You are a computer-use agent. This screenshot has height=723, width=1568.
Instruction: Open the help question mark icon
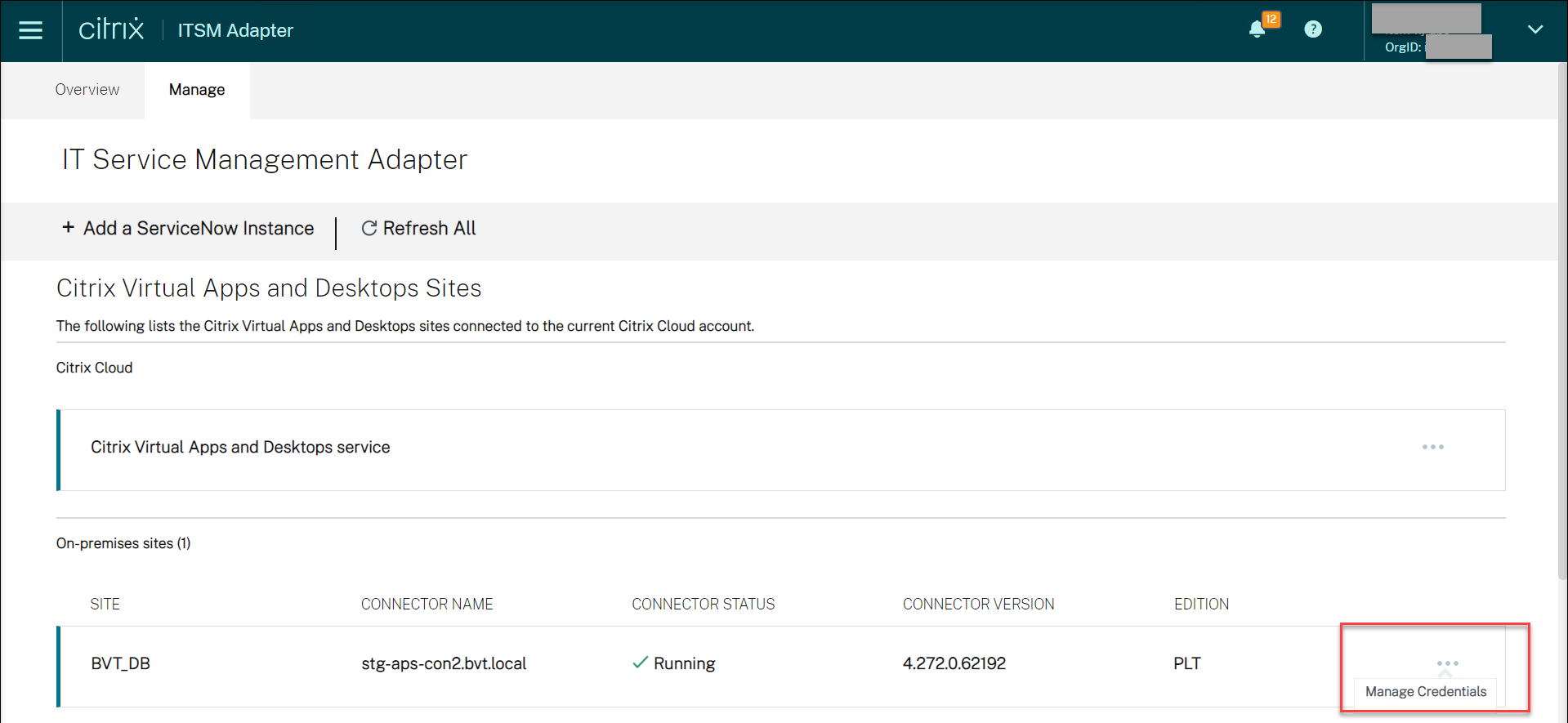(x=1313, y=29)
